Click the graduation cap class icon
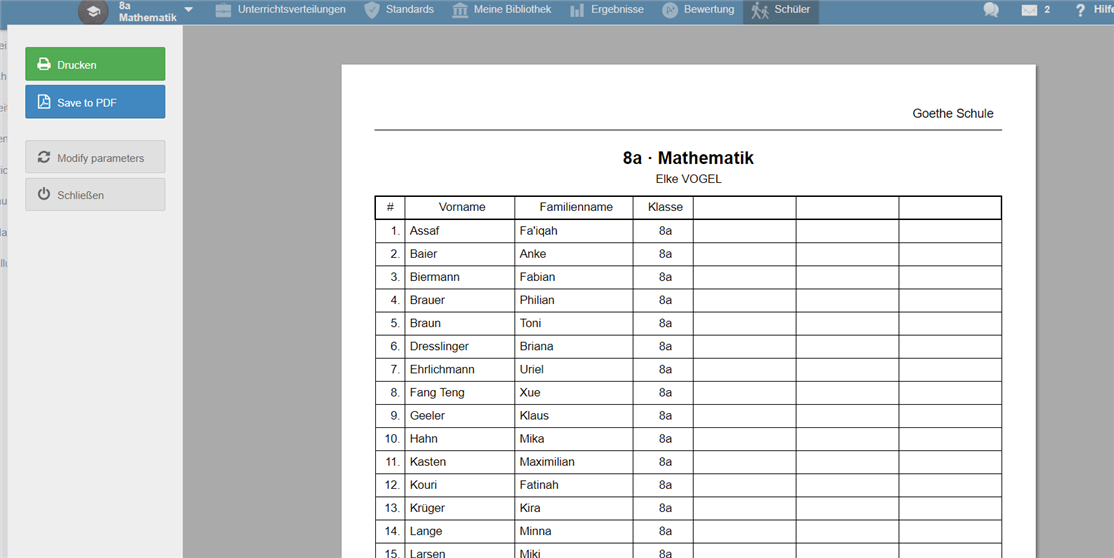1114x558 pixels. [93, 11]
